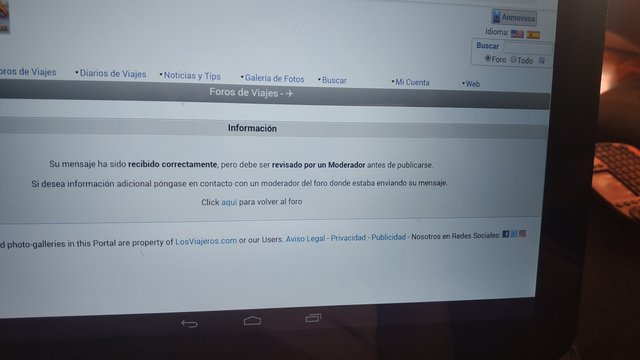Select the Foro search radio button
640x360 pixels.
(x=487, y=59)
